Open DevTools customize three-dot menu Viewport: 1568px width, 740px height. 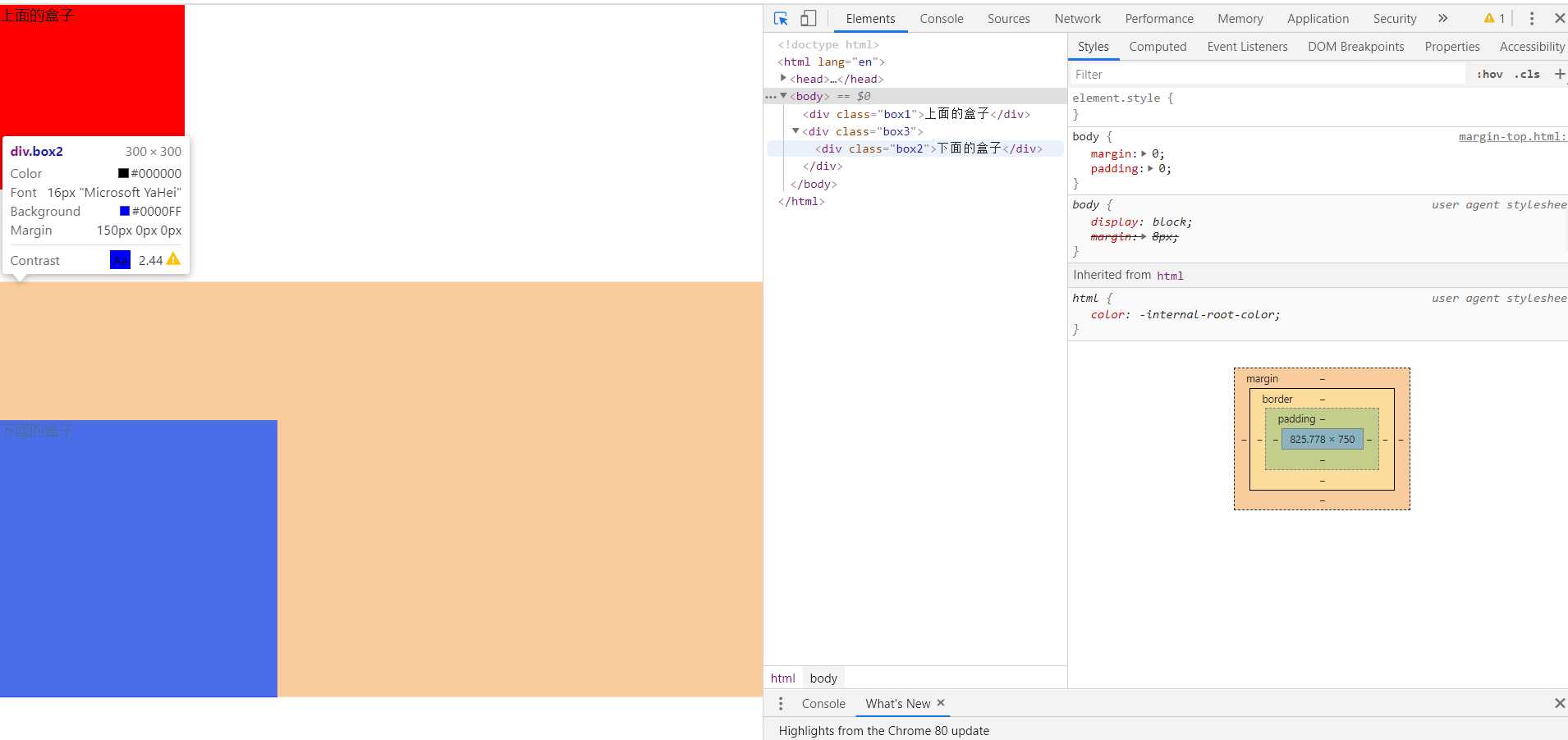point(1531,18)
